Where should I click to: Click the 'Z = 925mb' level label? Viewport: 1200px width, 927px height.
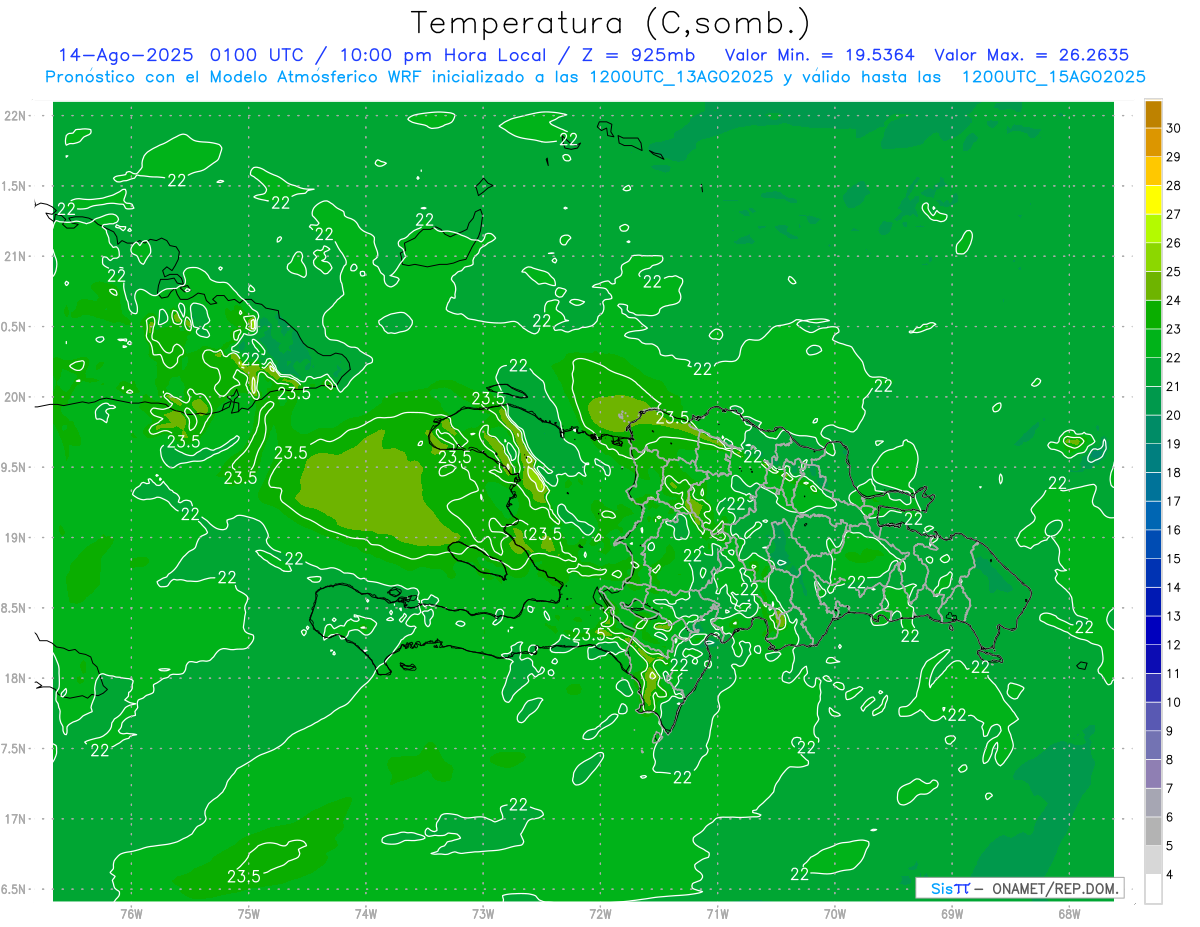(x=638, y=55)
